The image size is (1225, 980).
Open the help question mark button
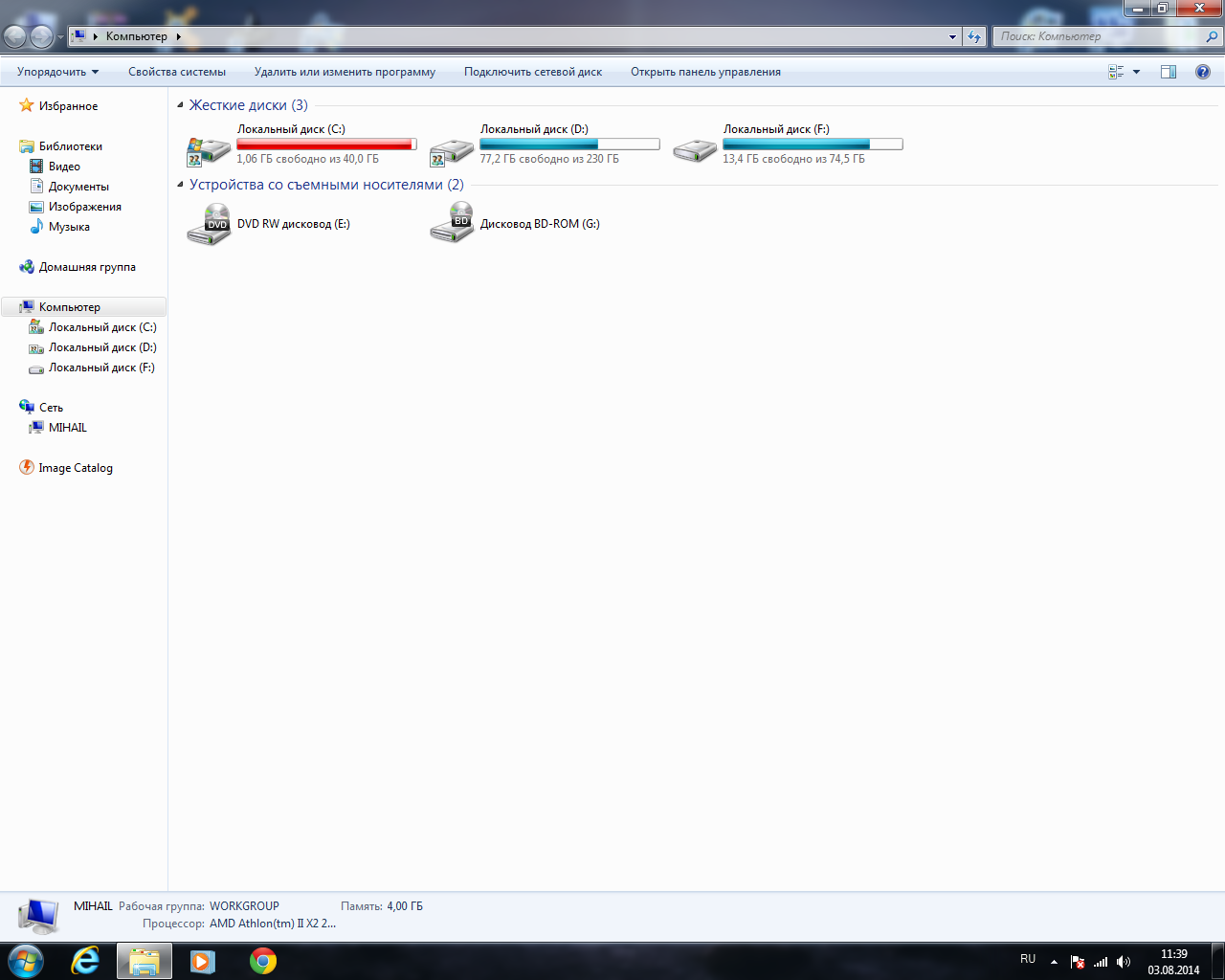click(1203, 72)
